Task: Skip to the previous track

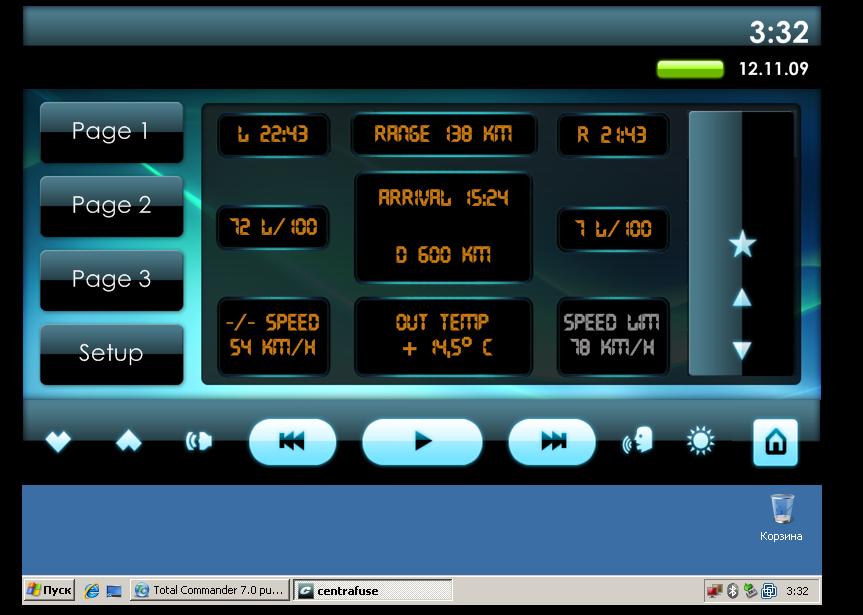Action: pyautogui.click(x=292, y=442)
